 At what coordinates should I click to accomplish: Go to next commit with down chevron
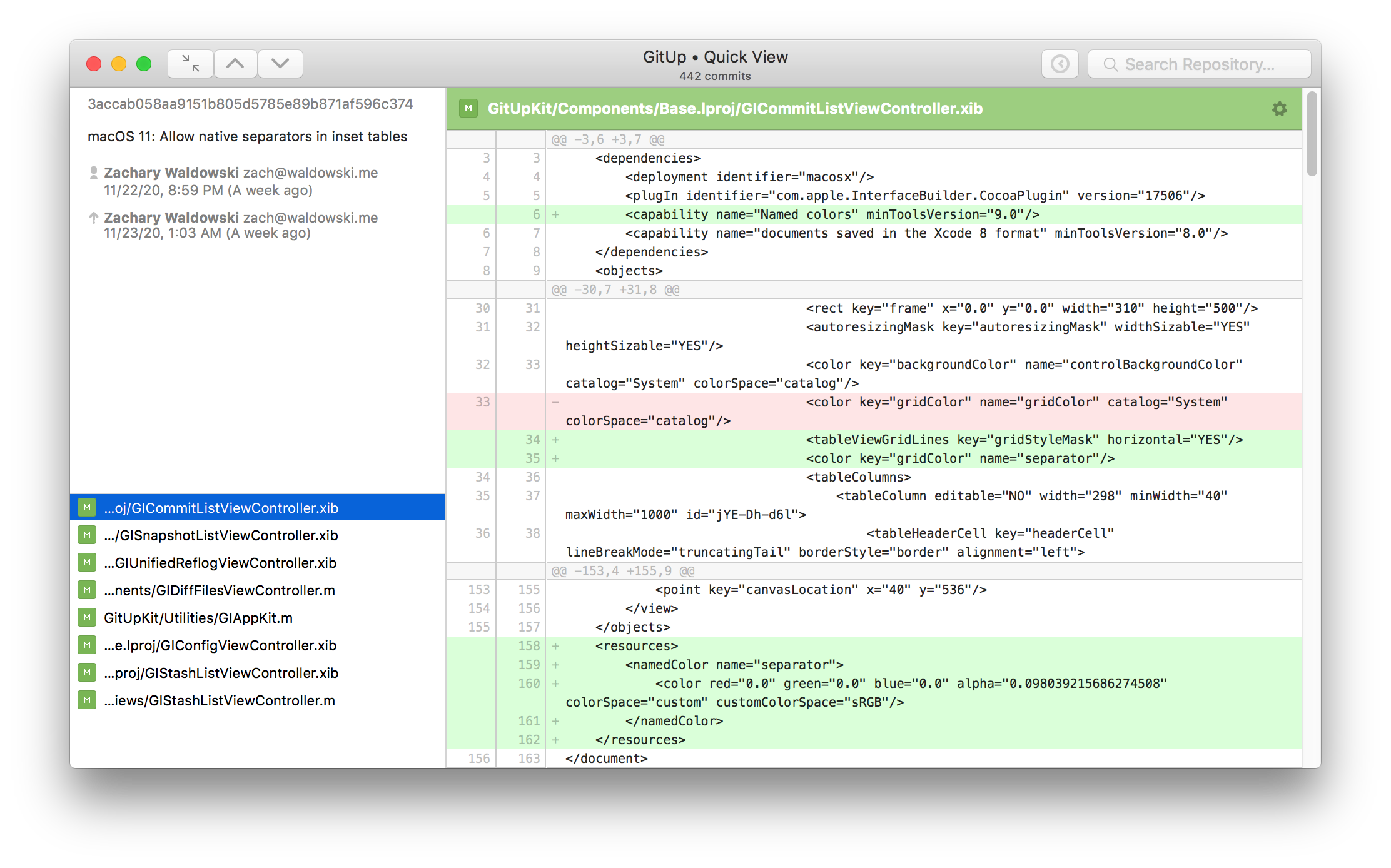(x=280, y=64)
